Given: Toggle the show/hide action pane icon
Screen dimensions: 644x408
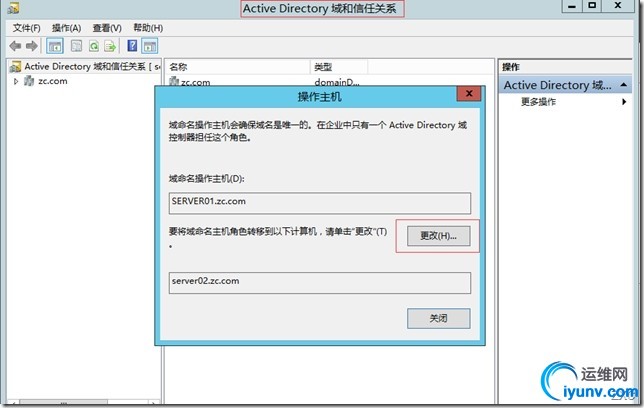Looking at the screenshot, I should tap(150, 46).
